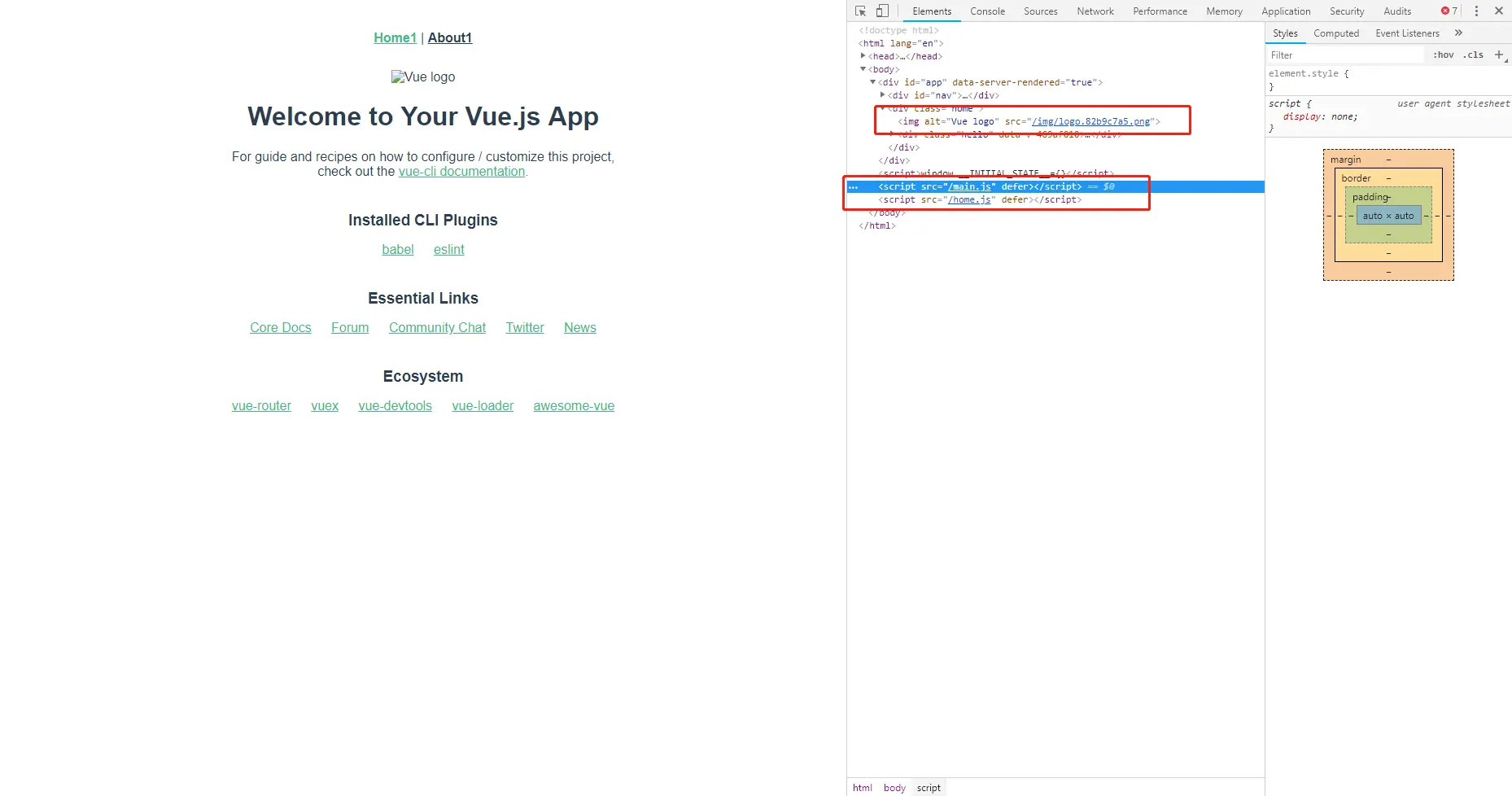The width and height of the screenshot is (1512, 796).
Task: Click the margin label in box model
Action: point(1345,160)
